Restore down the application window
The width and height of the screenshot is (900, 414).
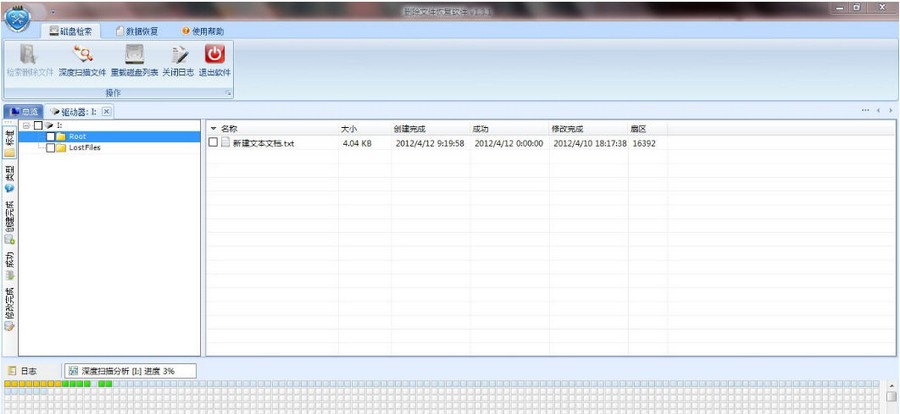[856, 8]
